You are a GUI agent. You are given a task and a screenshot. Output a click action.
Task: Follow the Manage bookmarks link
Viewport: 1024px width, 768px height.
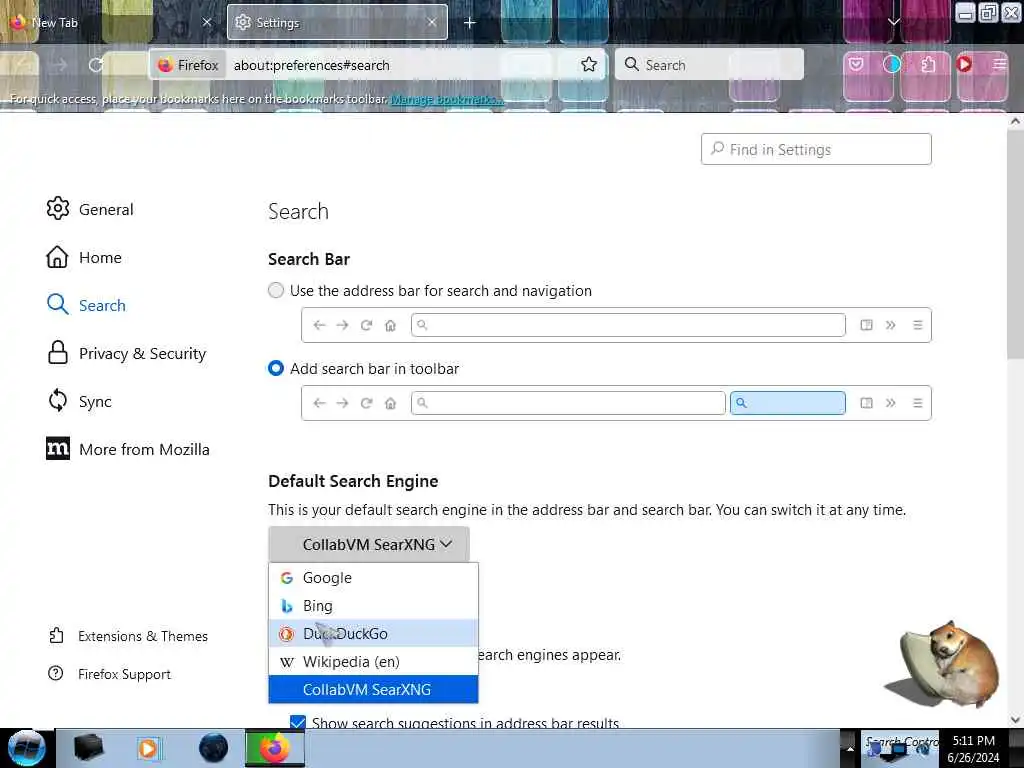pyautogui.click(x=446, y=99)
